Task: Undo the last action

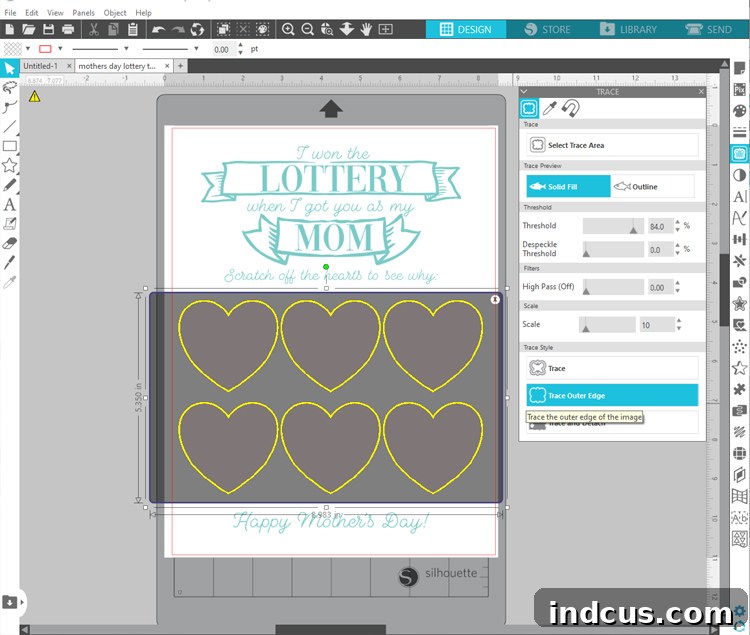Action: pyautogui.click(x=158, y=30)
